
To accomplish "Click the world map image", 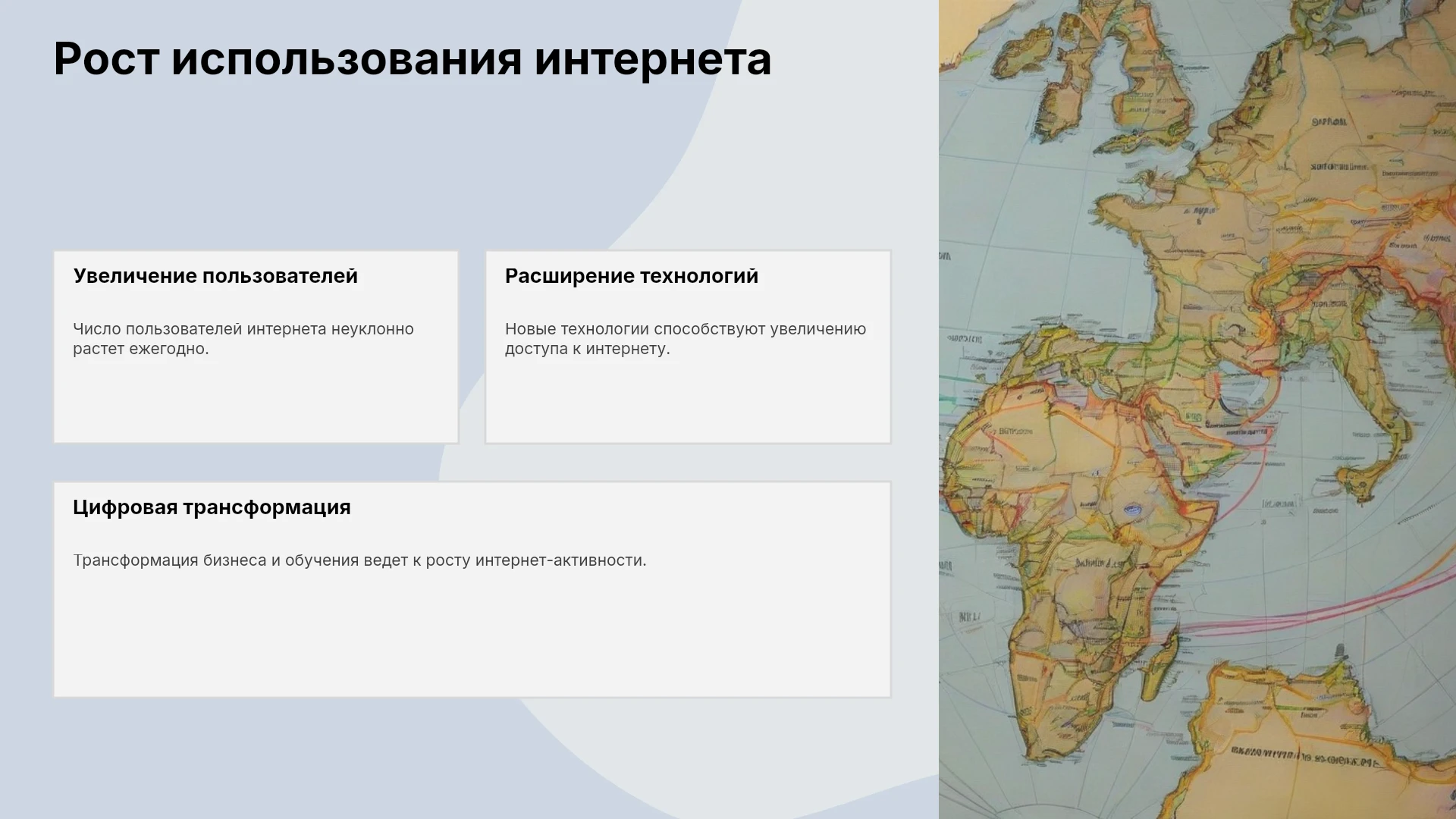I will [1197, 409].
